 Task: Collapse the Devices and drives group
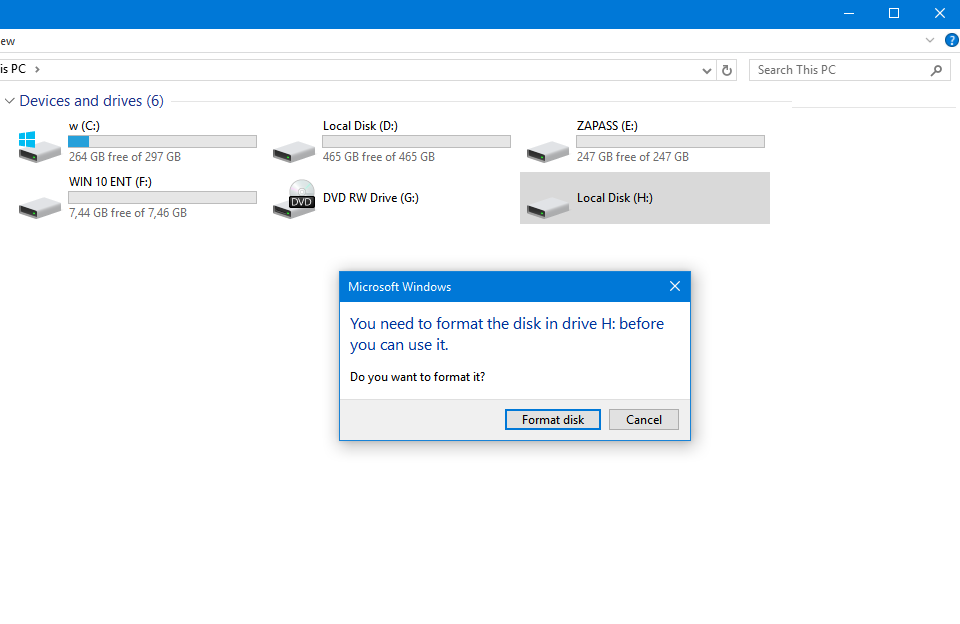pos(10,101)
